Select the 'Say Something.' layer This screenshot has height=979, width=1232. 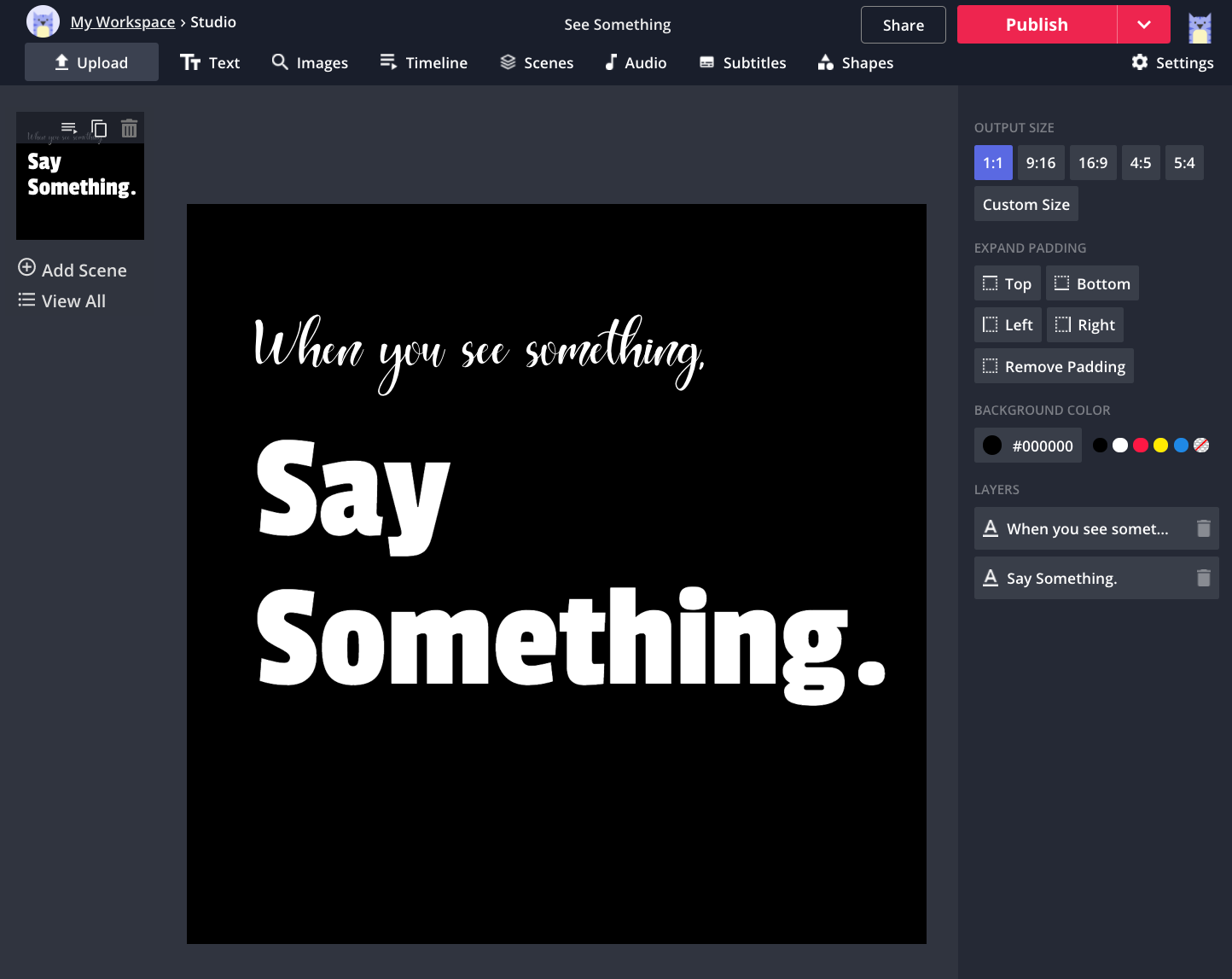tap(1096, 578)
